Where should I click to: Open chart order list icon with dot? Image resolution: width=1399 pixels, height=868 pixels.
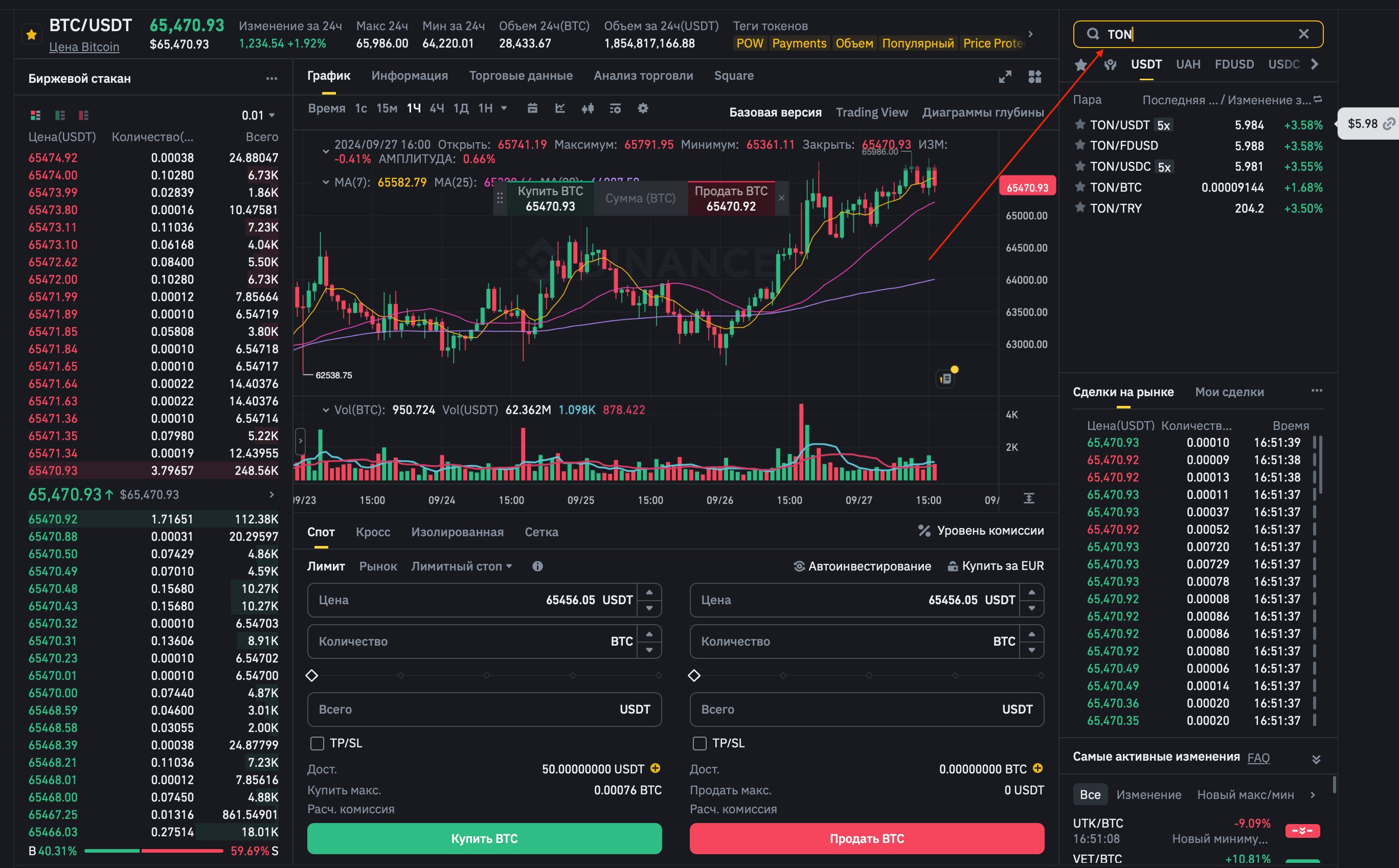pos(946,378)
